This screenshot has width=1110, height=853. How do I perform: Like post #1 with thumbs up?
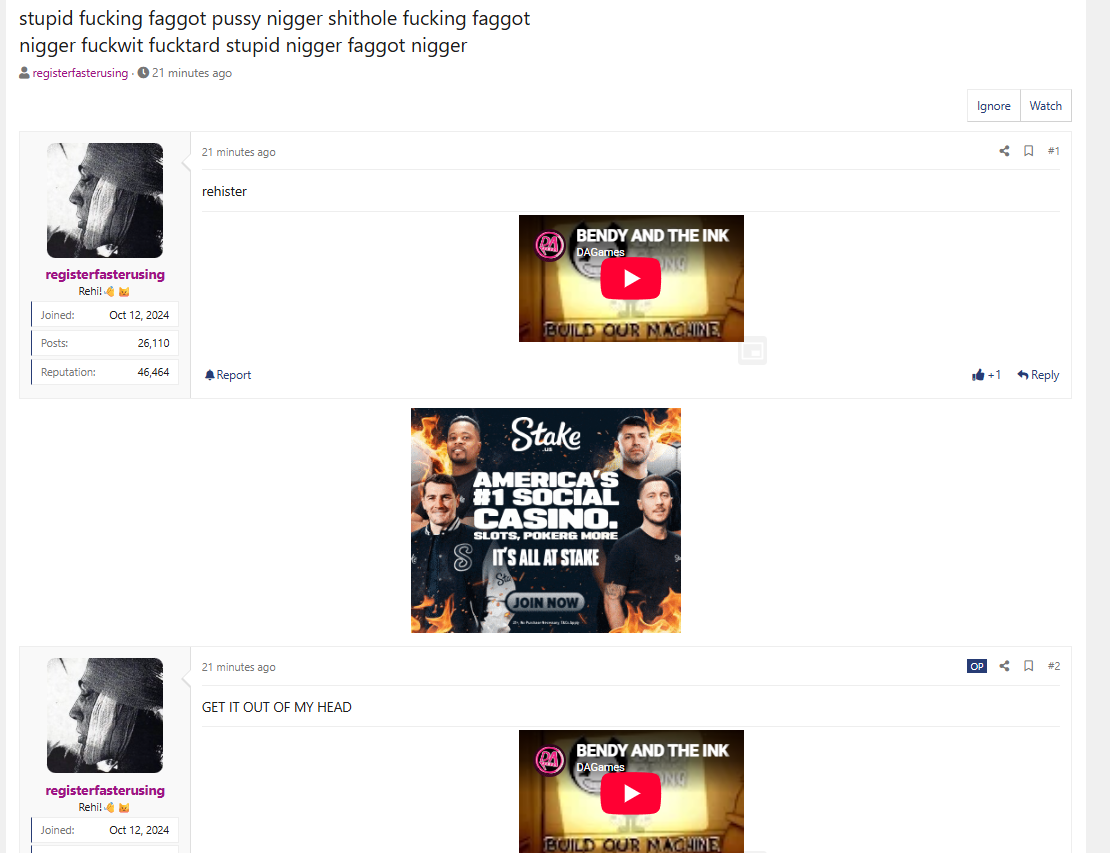click(986, 374)
